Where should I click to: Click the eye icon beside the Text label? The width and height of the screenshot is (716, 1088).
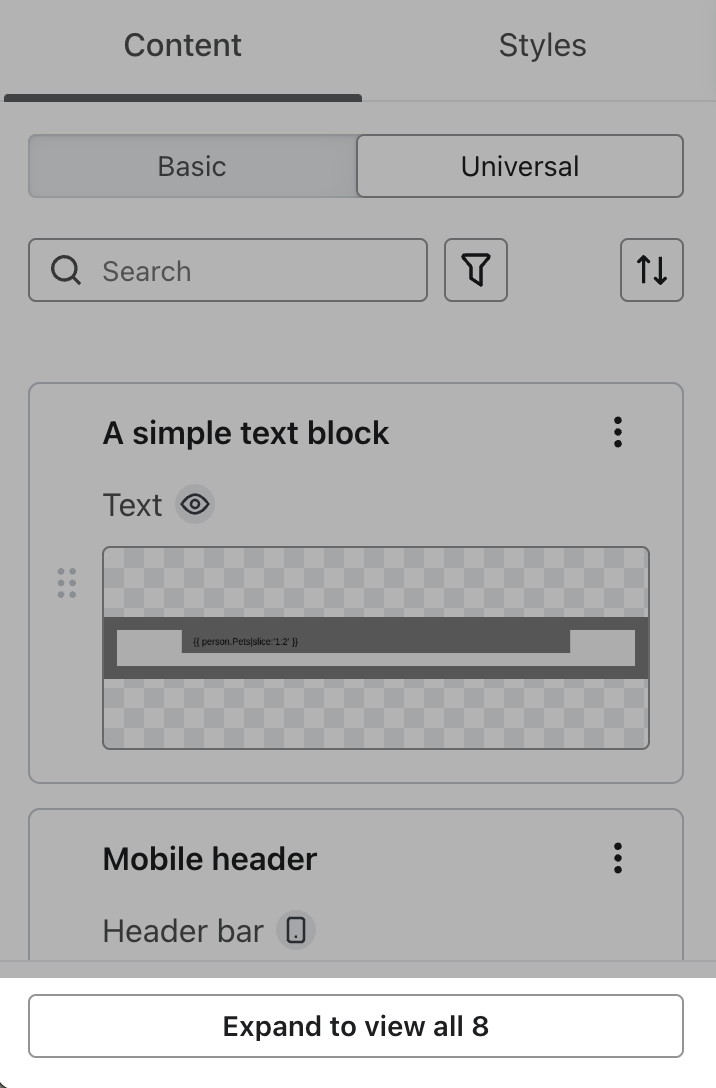(x=194, y=504)
